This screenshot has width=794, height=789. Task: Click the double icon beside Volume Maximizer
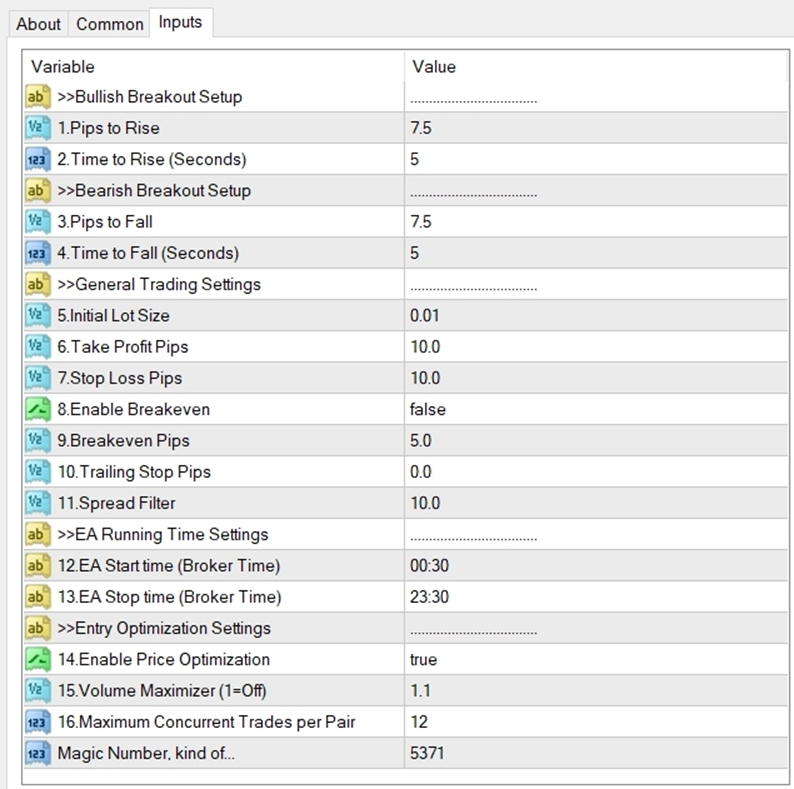(37, 690)
